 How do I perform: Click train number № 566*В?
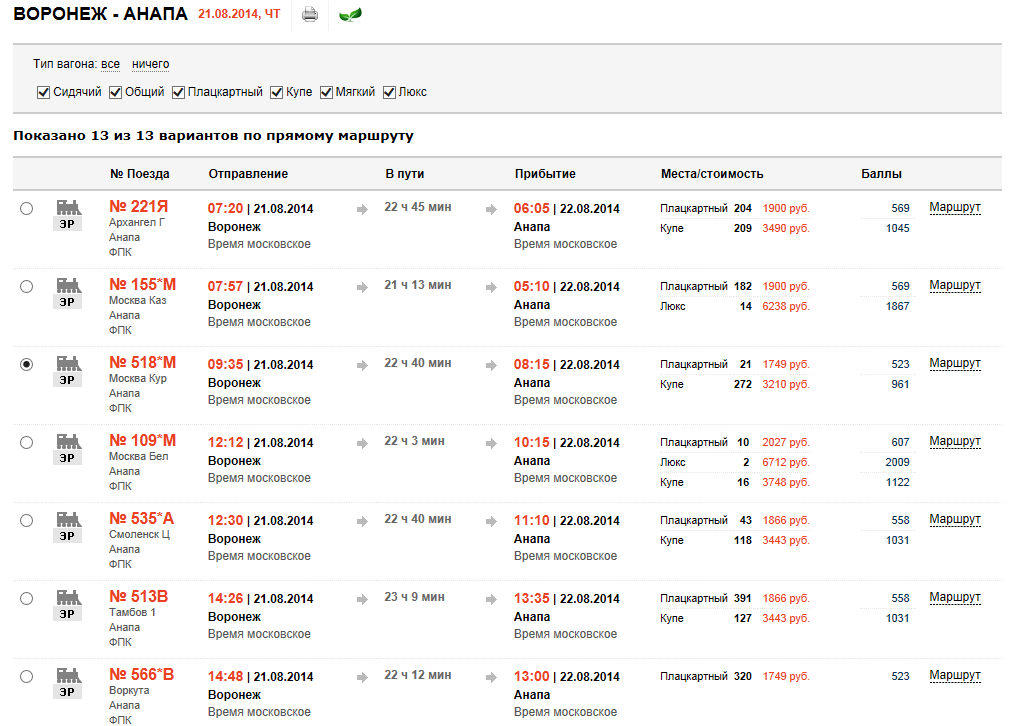tap(141, 674)
